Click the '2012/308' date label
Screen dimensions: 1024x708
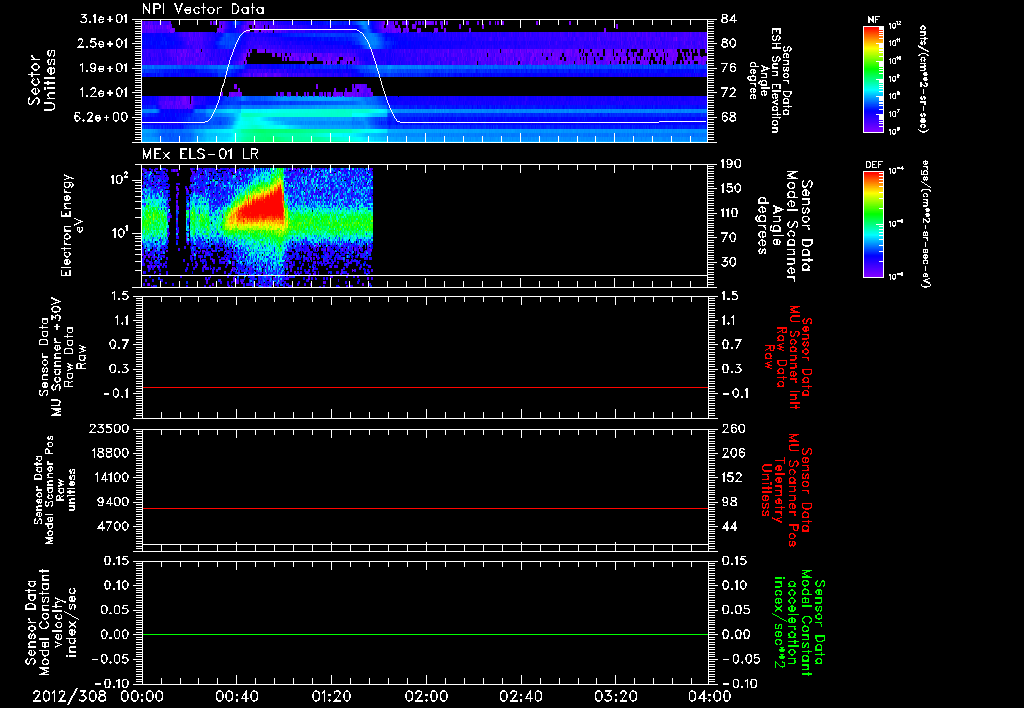pyautogui.click(x=69, y=696)
